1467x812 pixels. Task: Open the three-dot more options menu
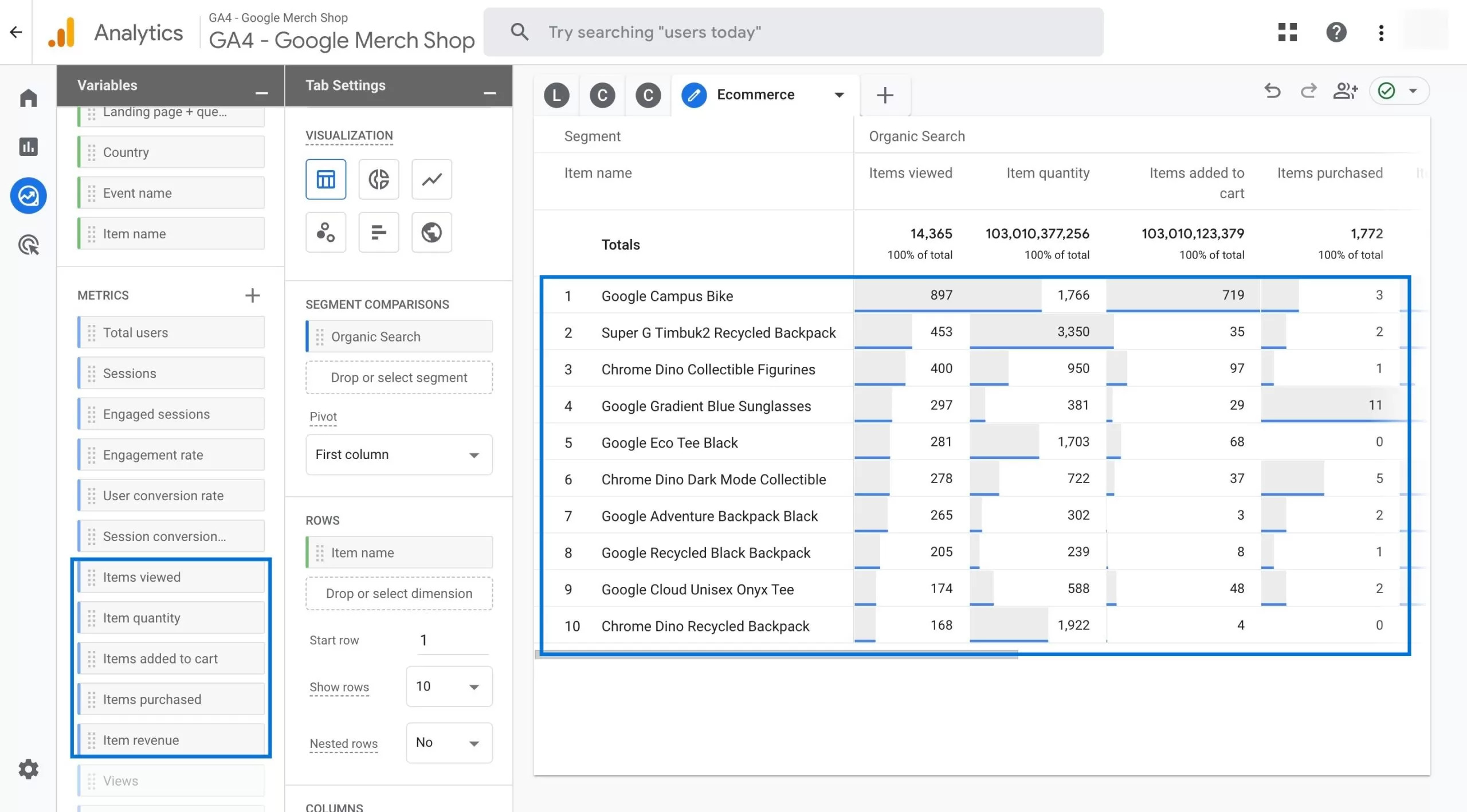coord(1381,33)
